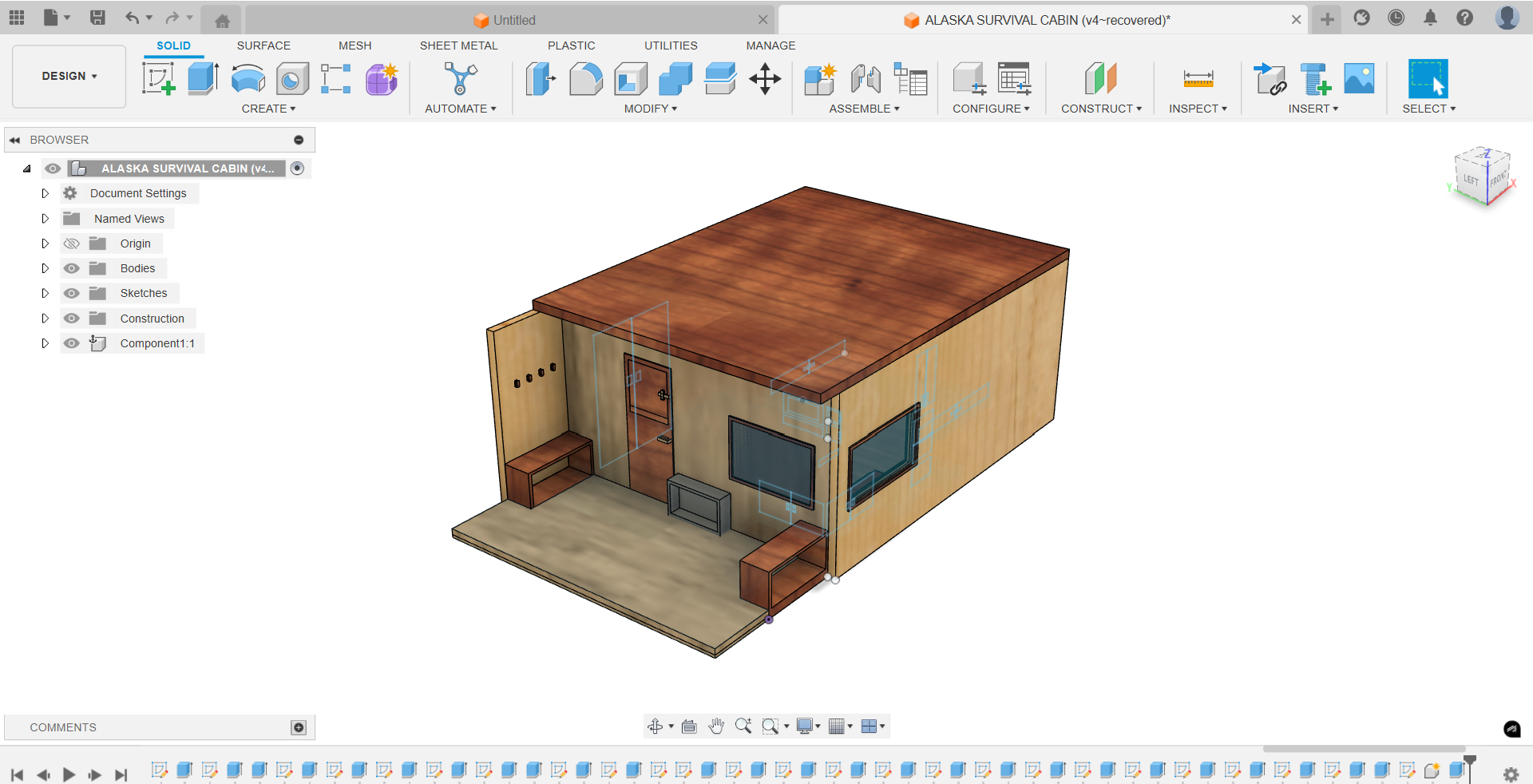The image size is (1533, 784).
Task: Select the Measure tool
Action: pos(1198,79)
